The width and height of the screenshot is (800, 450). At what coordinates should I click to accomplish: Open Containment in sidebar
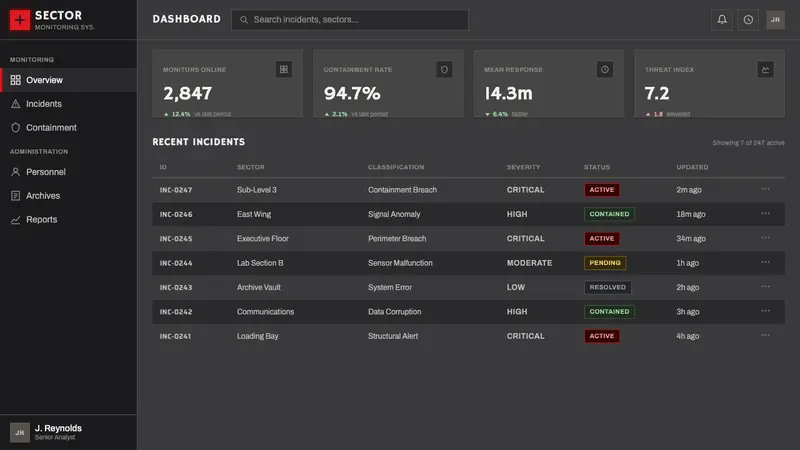pos(68,128)
